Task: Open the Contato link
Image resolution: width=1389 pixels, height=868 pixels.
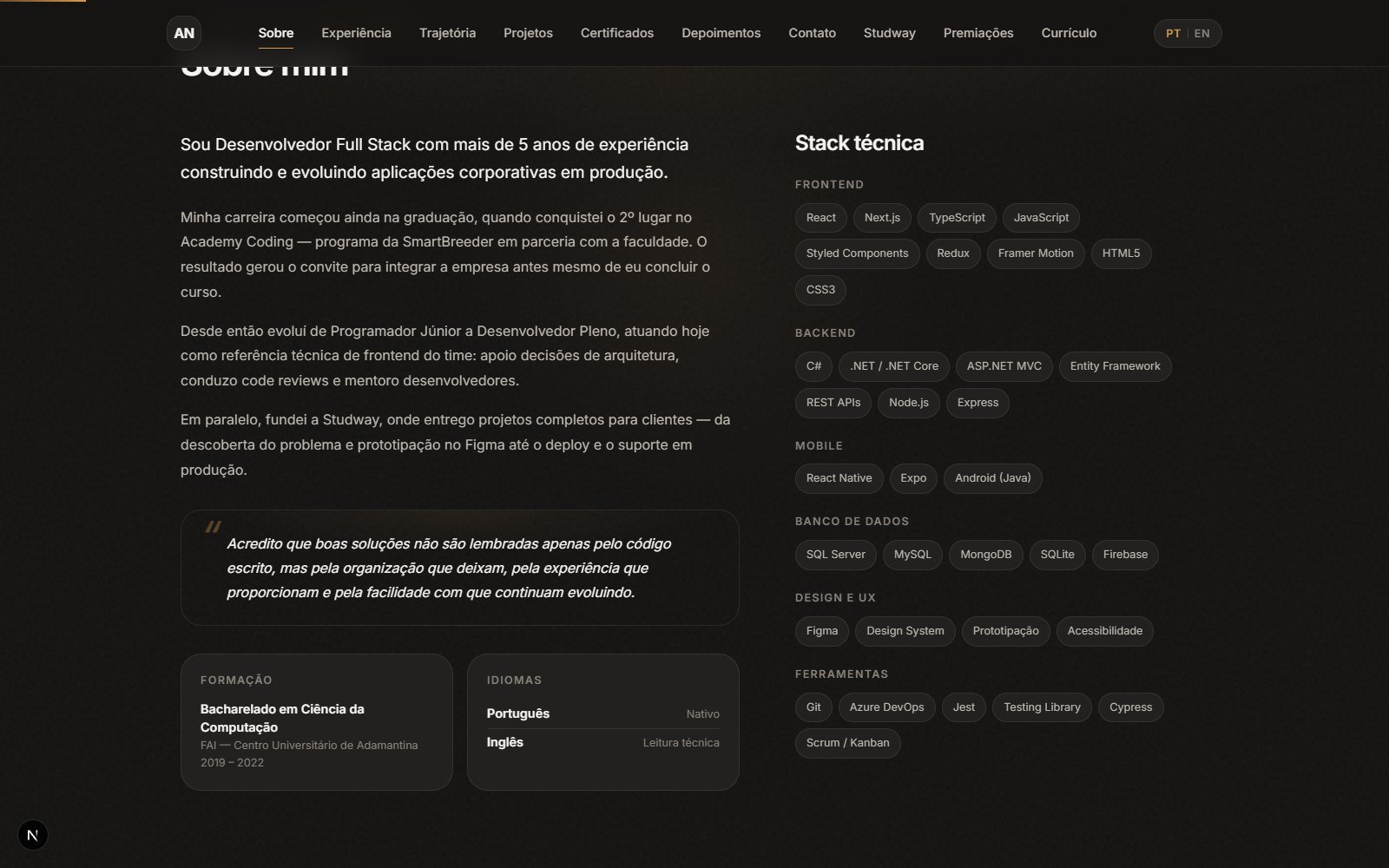Action: pyautogui.click(x=812, y=33)
